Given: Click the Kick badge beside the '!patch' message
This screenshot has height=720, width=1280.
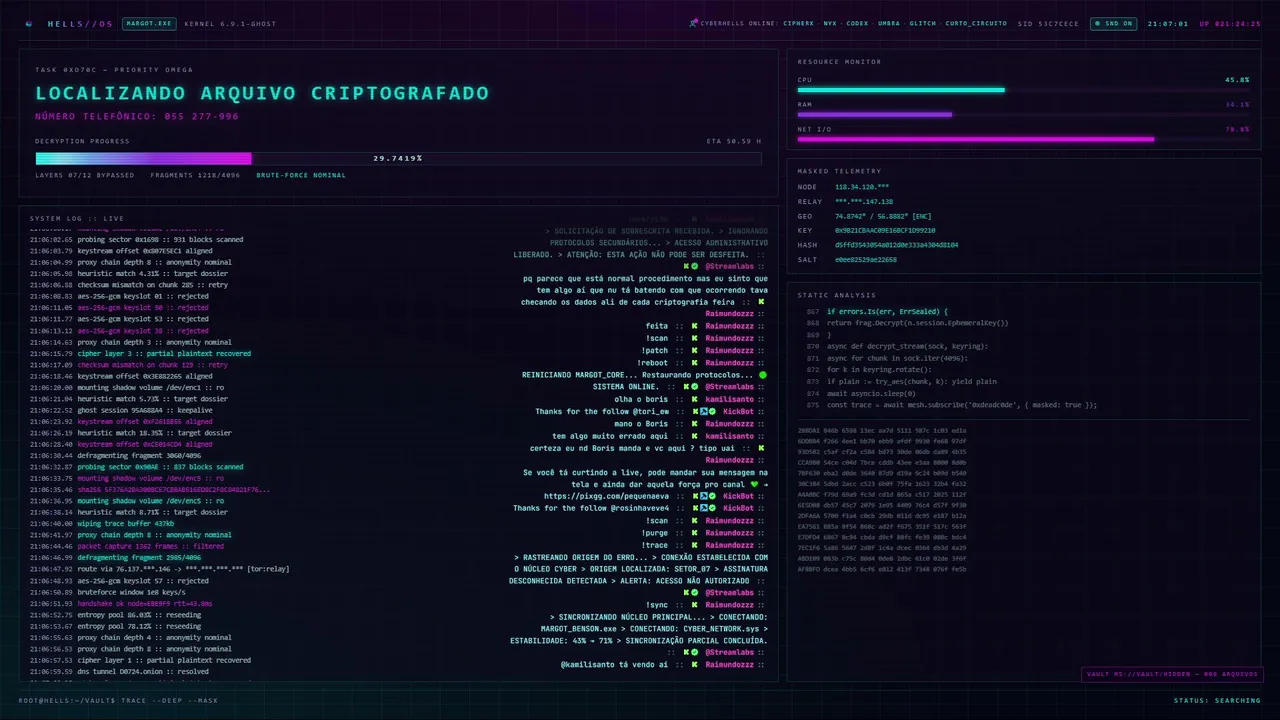Looking at the screenshot, I should click(694, 350).
